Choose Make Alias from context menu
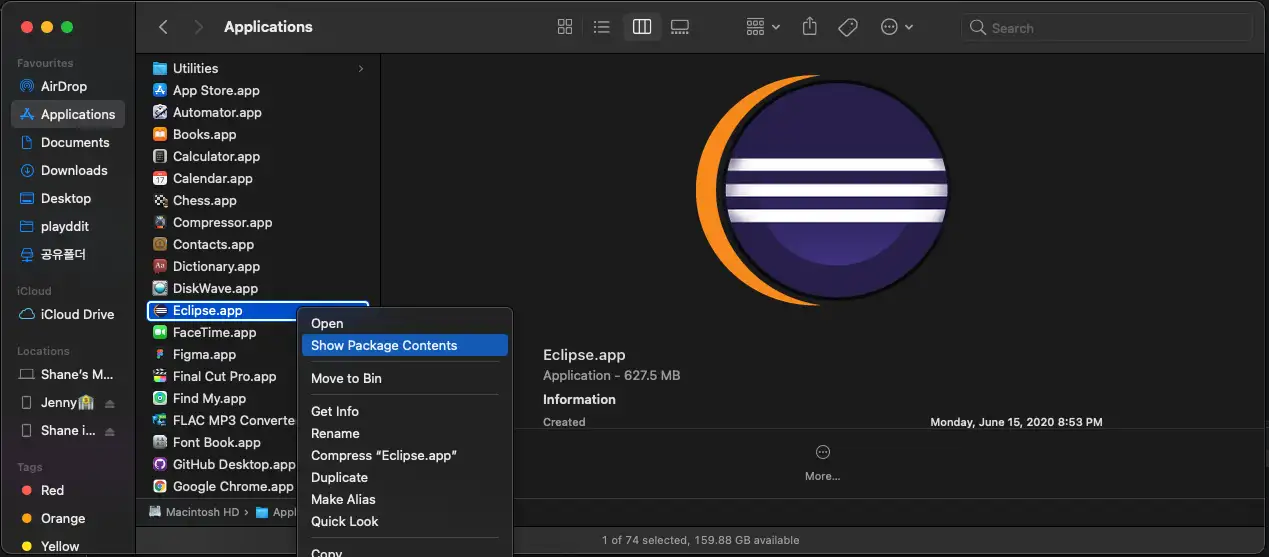The height and width of the screenshot is (557, 1269). pos(405,499)
